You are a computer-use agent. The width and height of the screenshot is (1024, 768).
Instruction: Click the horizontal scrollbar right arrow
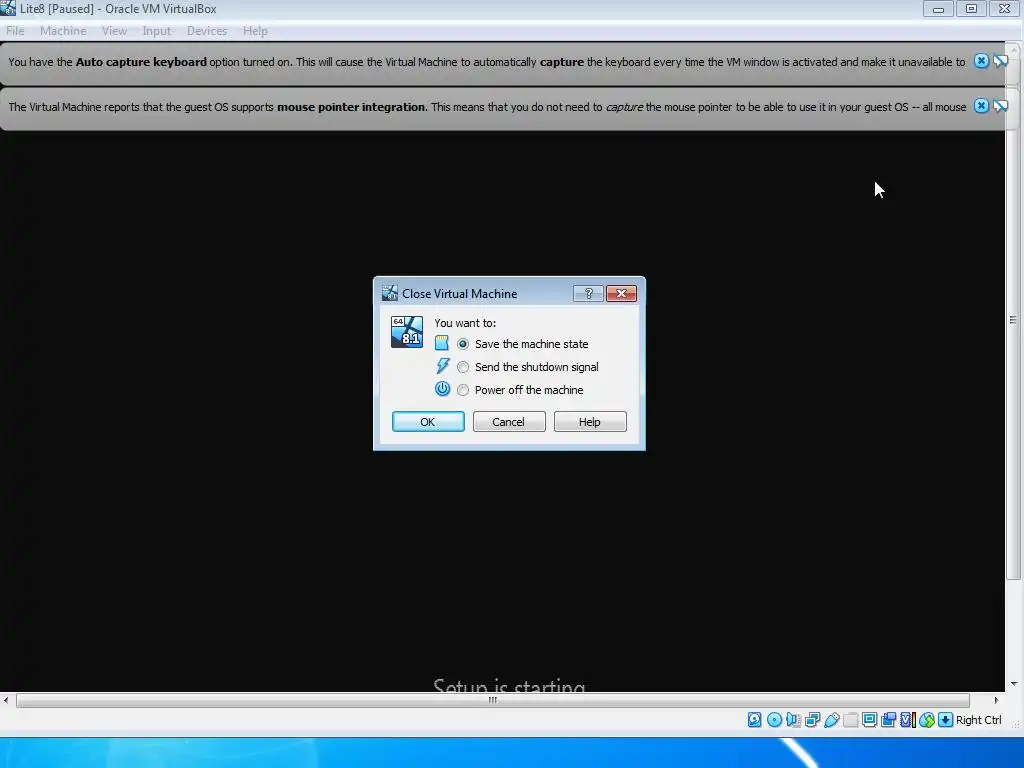(x=996, y=700)
